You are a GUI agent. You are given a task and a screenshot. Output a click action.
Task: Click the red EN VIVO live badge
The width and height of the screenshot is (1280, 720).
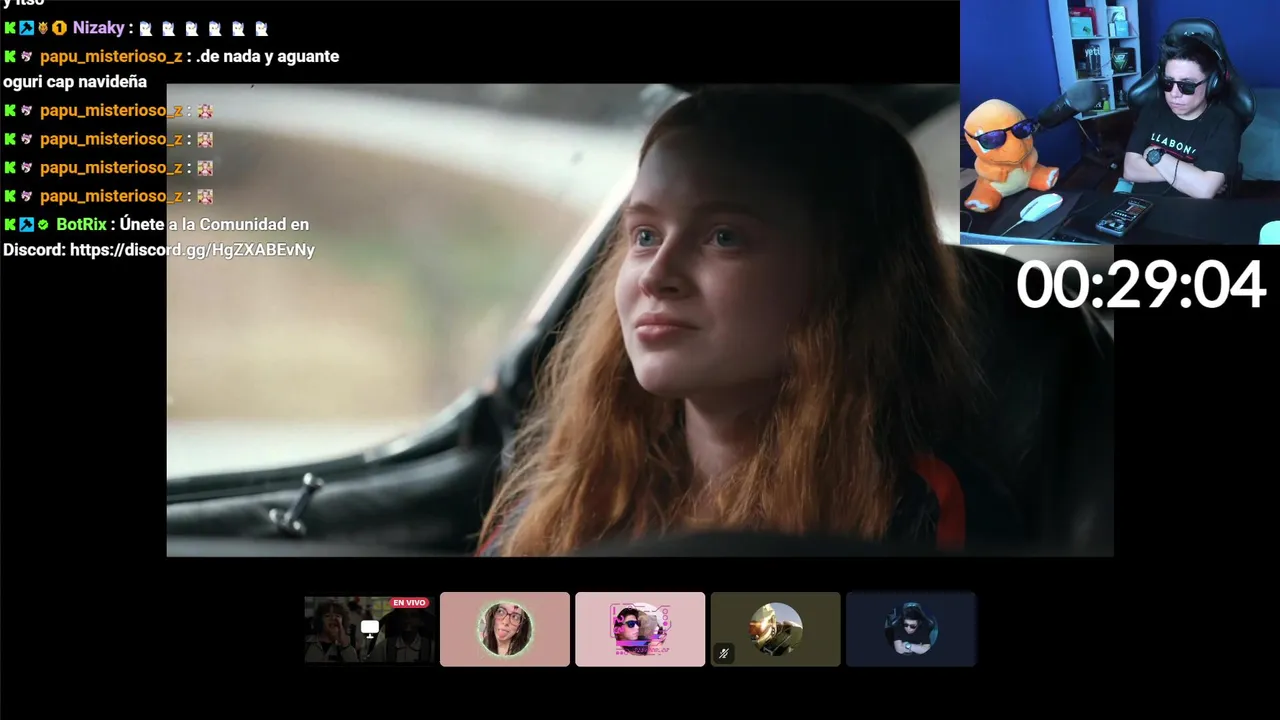[x=410, y=603]
